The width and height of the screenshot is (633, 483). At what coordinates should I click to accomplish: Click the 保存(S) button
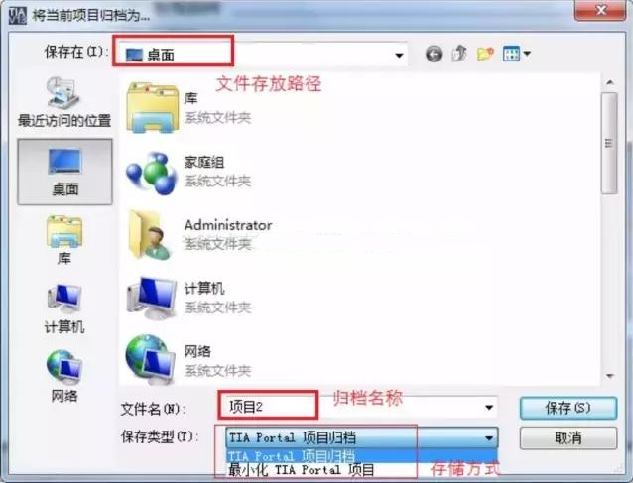[x=568, y=408]
